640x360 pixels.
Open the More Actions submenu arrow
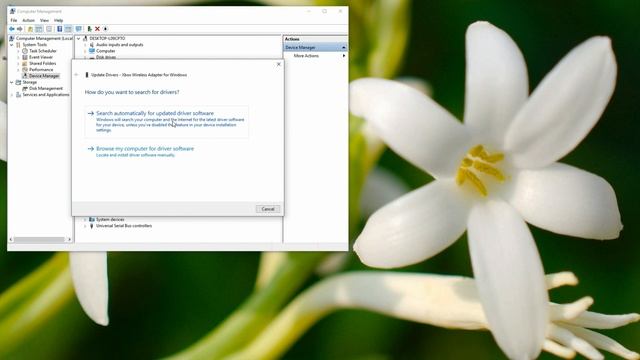pyautogui.click(x=344, y=56)
